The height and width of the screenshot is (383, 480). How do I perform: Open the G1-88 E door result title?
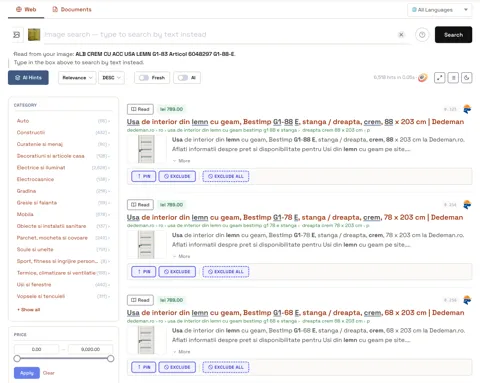coord(295,122)
